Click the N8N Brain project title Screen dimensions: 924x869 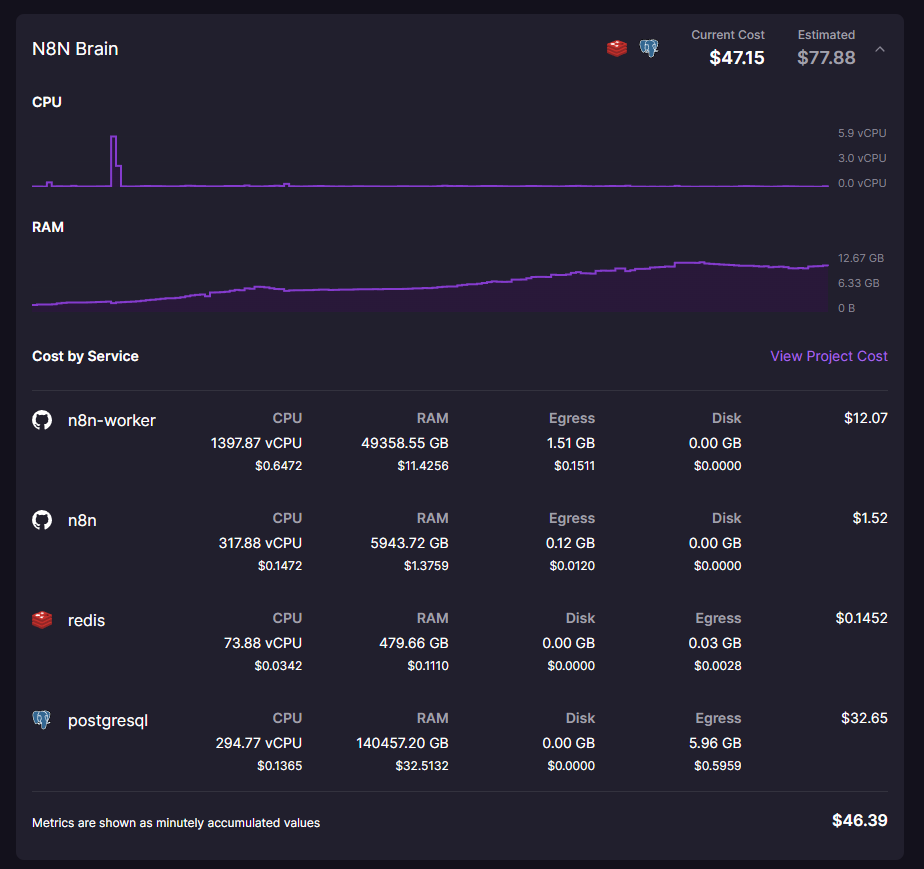pyautogui.click(x=75, y=48)
